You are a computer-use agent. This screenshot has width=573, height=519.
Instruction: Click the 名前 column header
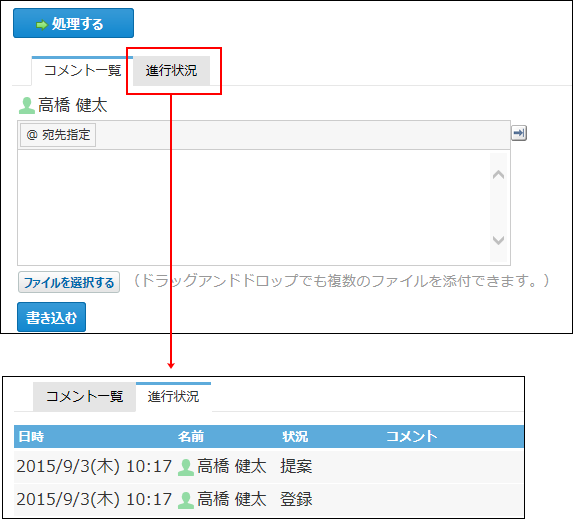click(x=191, y=436)
